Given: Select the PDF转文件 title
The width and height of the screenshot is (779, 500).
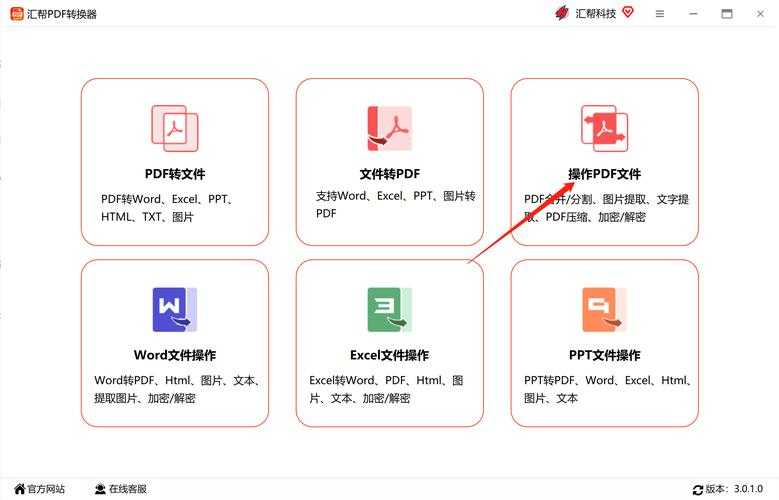Looking at the screenshot, I should 175,174.
